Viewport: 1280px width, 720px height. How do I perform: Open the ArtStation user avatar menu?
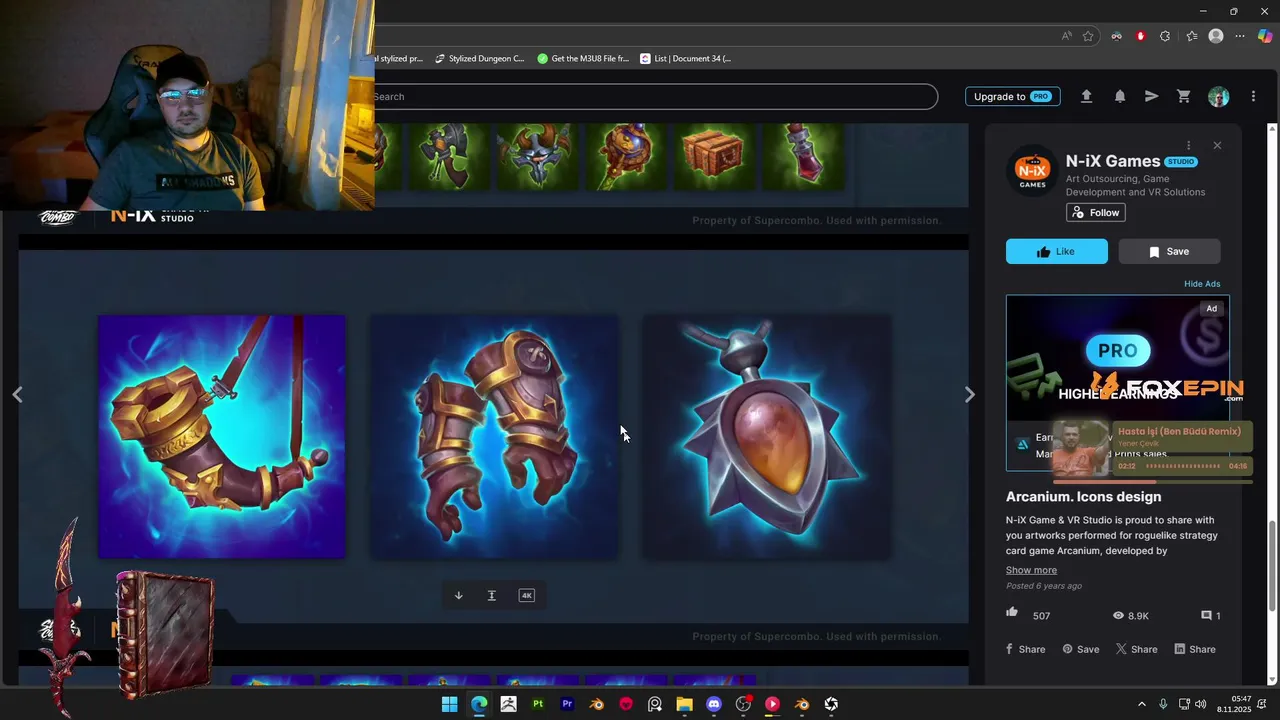tap(1218, 96)
